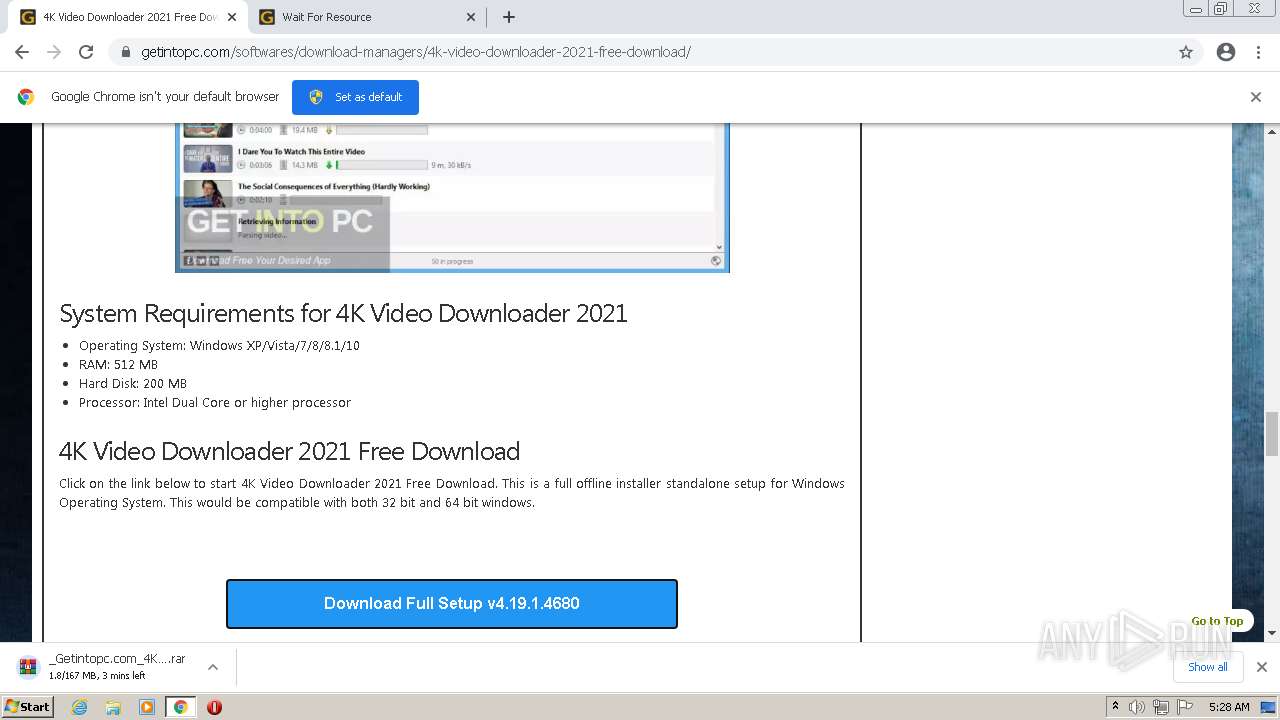Switch to the Wait For Resource tab

pyautogui.click(x=367, y=17)
